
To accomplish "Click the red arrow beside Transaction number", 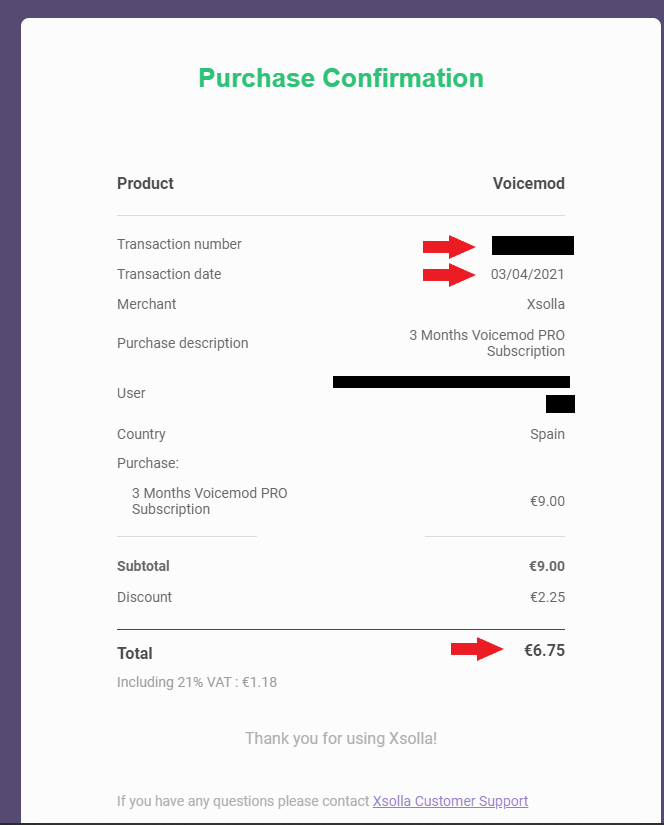I will (x=449, y=246).
